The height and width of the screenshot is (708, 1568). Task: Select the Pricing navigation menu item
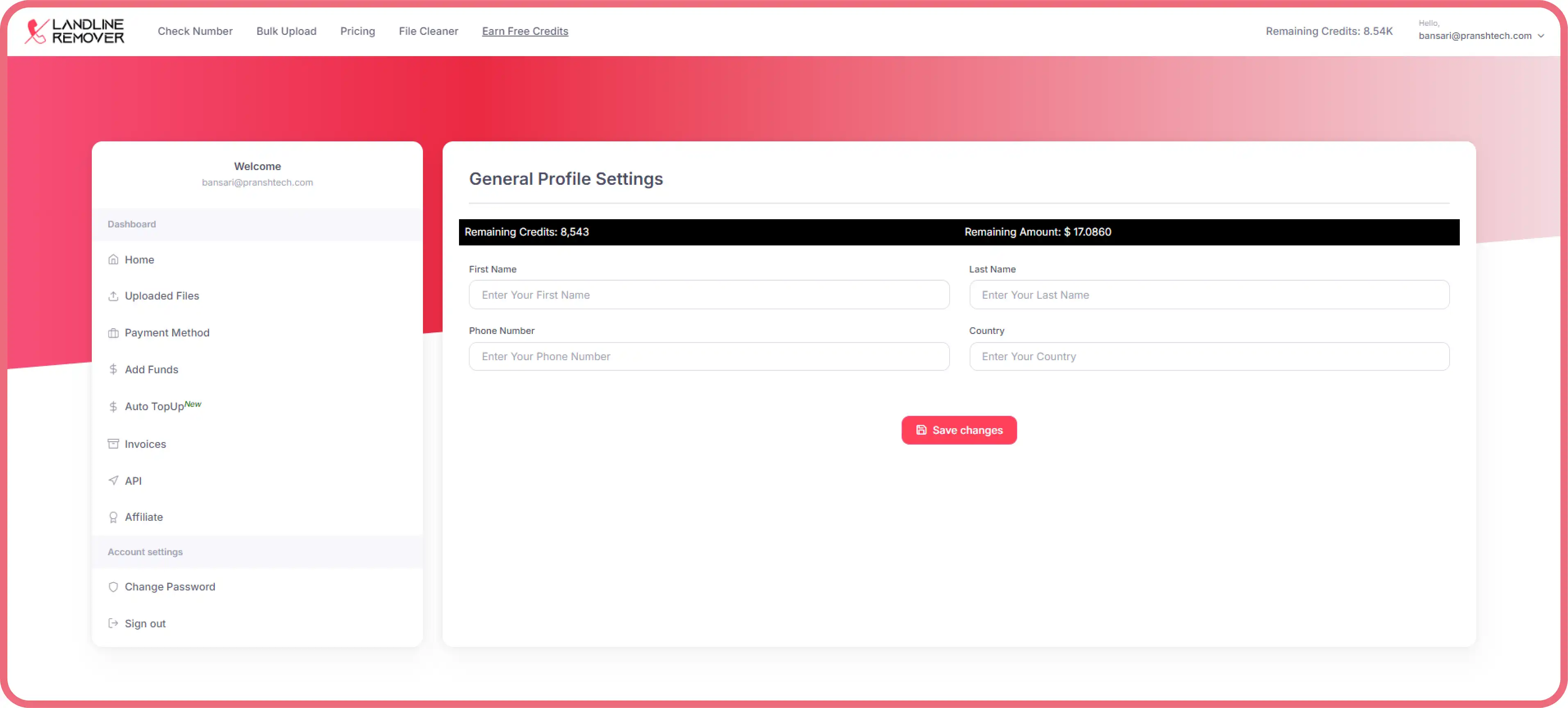[x=357, y=31]
